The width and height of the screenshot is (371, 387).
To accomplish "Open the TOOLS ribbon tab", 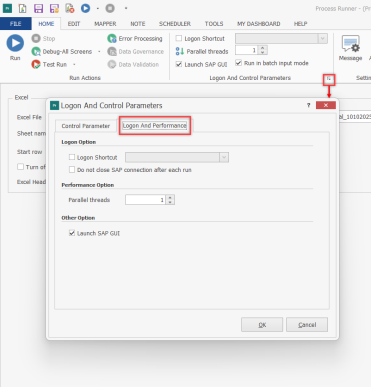I will pos(214,24).
